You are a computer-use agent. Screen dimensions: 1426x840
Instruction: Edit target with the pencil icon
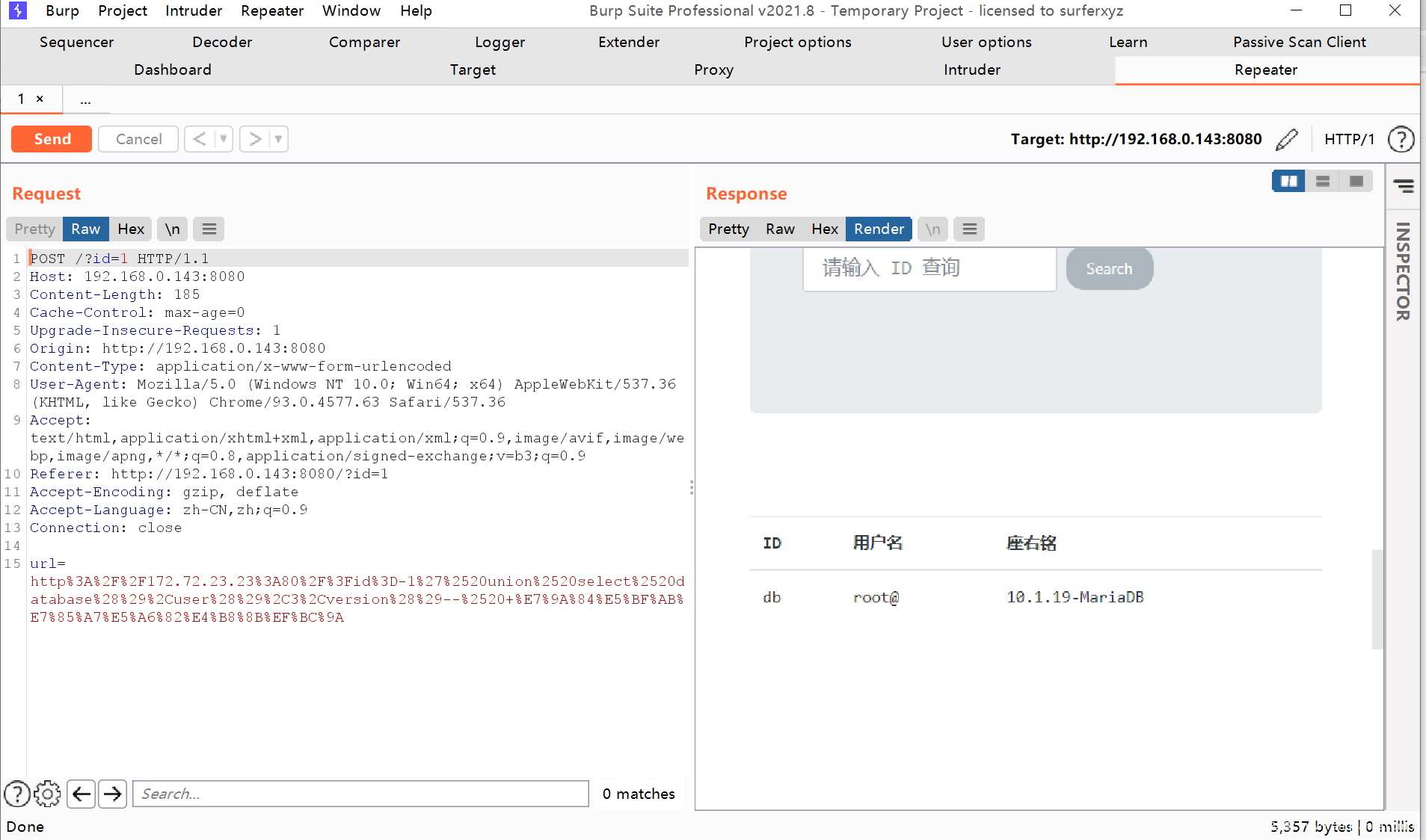click(x=1287, y=139)
